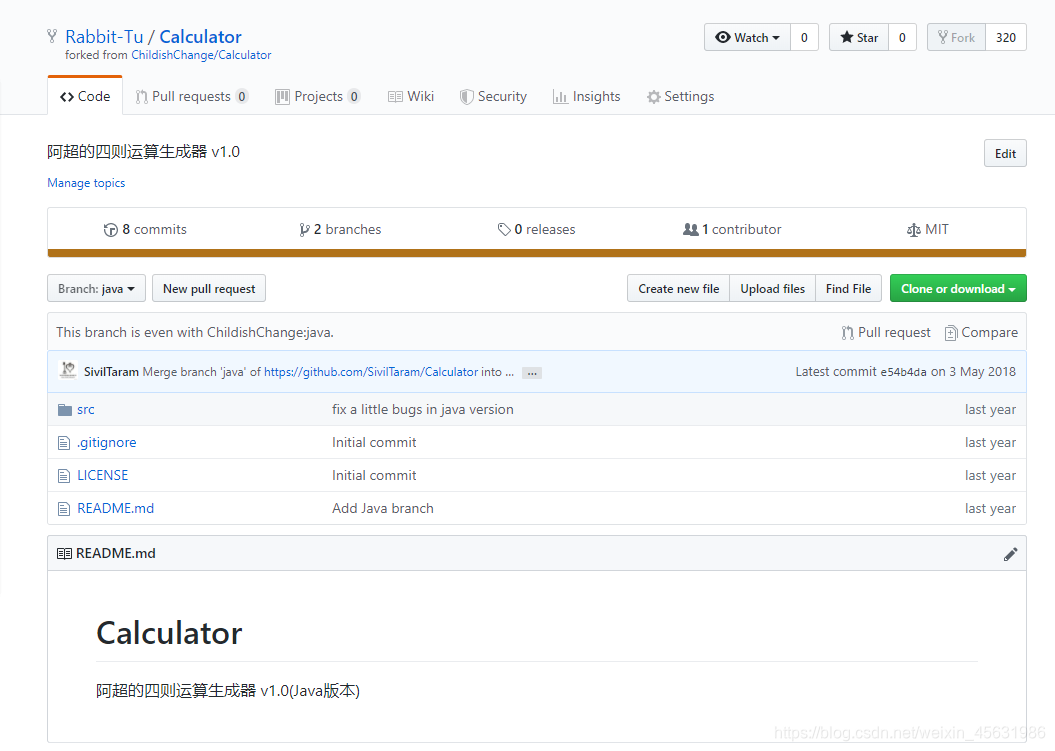
Task: View 2 branches
Action: 340,229
